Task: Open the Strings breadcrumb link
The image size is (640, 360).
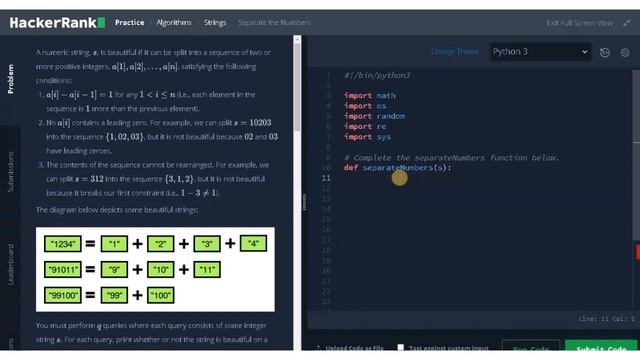Action: click(215, 23)
